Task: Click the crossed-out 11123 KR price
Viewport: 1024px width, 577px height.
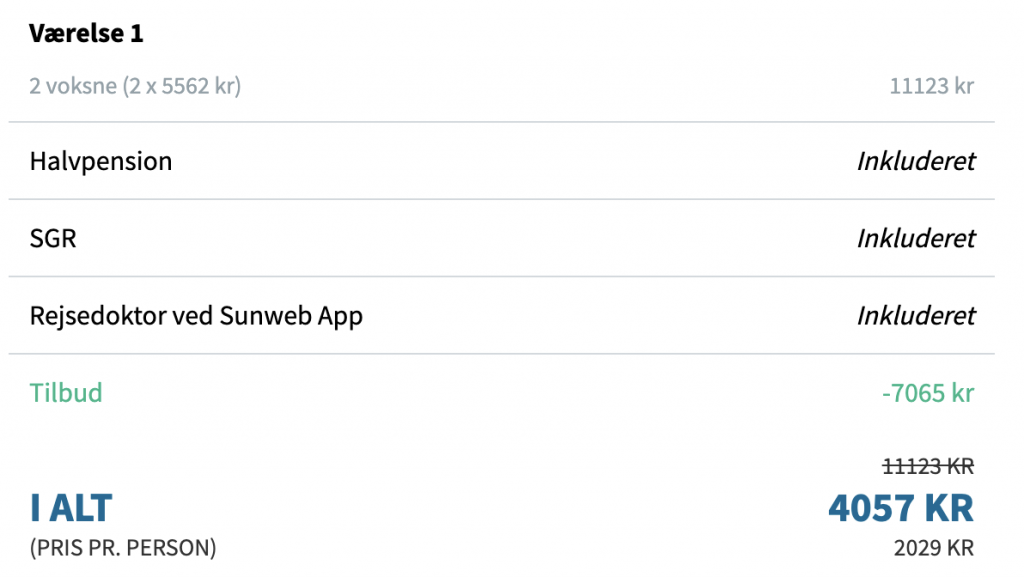Action: click(928, 466)
